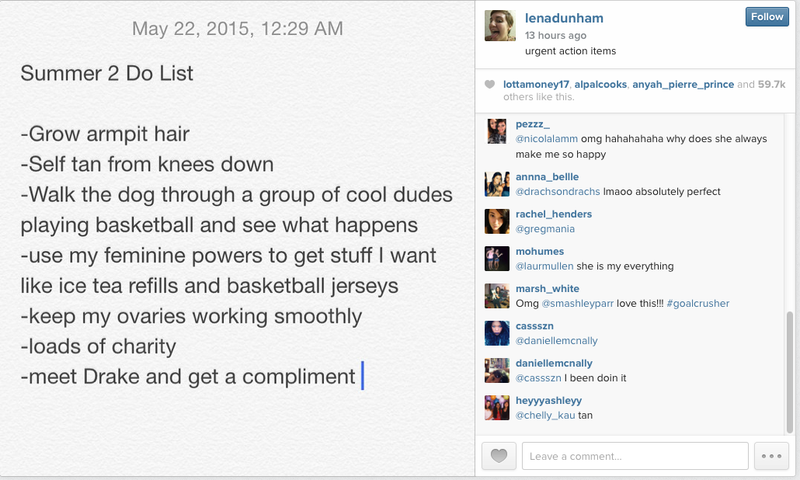Click the @nicolalamm mention
The image size is (800, 480).
tap(546, 138)
